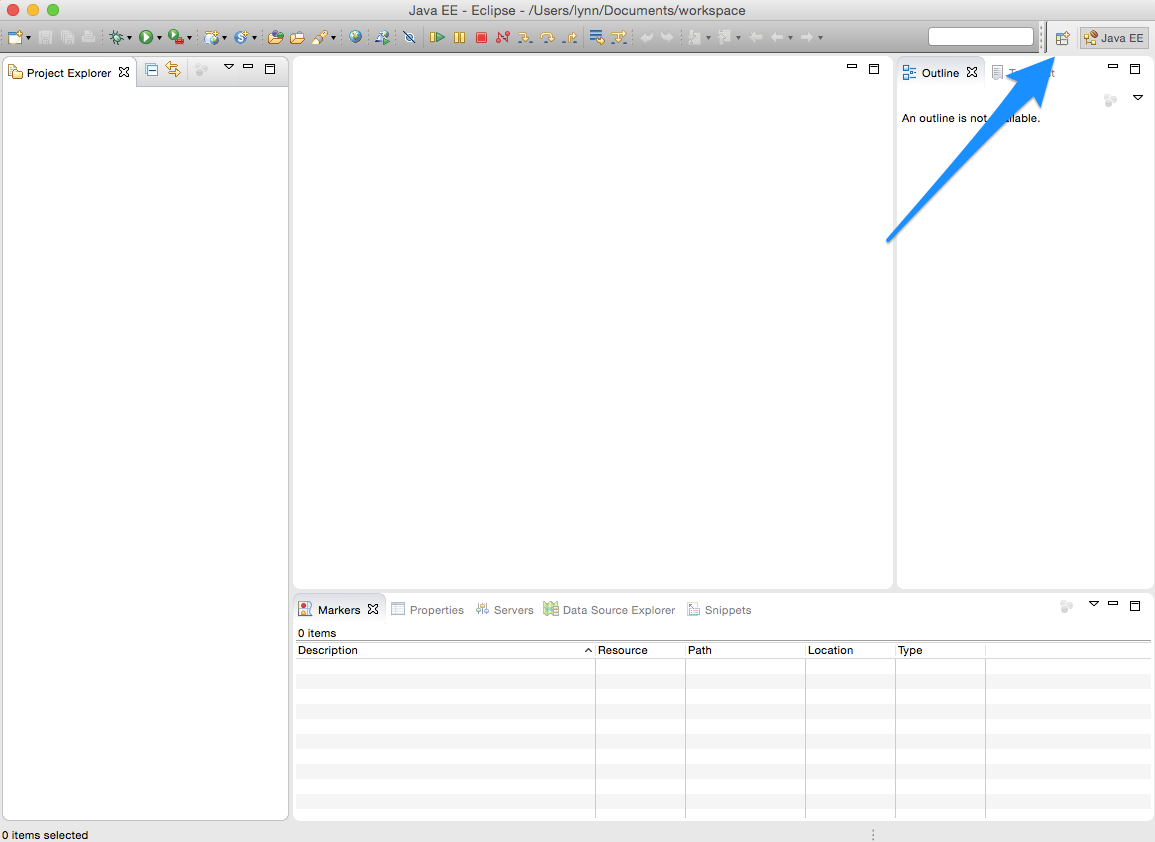Click the Resume debug button
The width and height of the screenshot is (1155, 842).
click(x=438, y=37)
